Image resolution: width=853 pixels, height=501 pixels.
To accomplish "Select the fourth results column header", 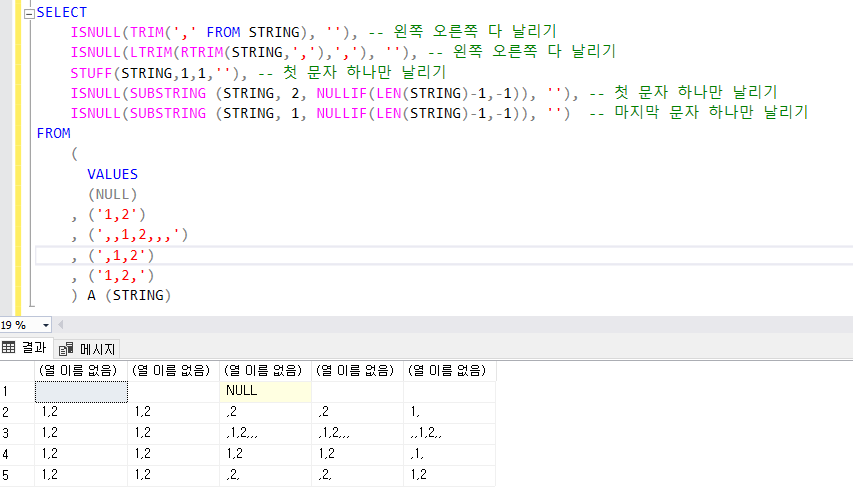I will [x=357, y=371].
